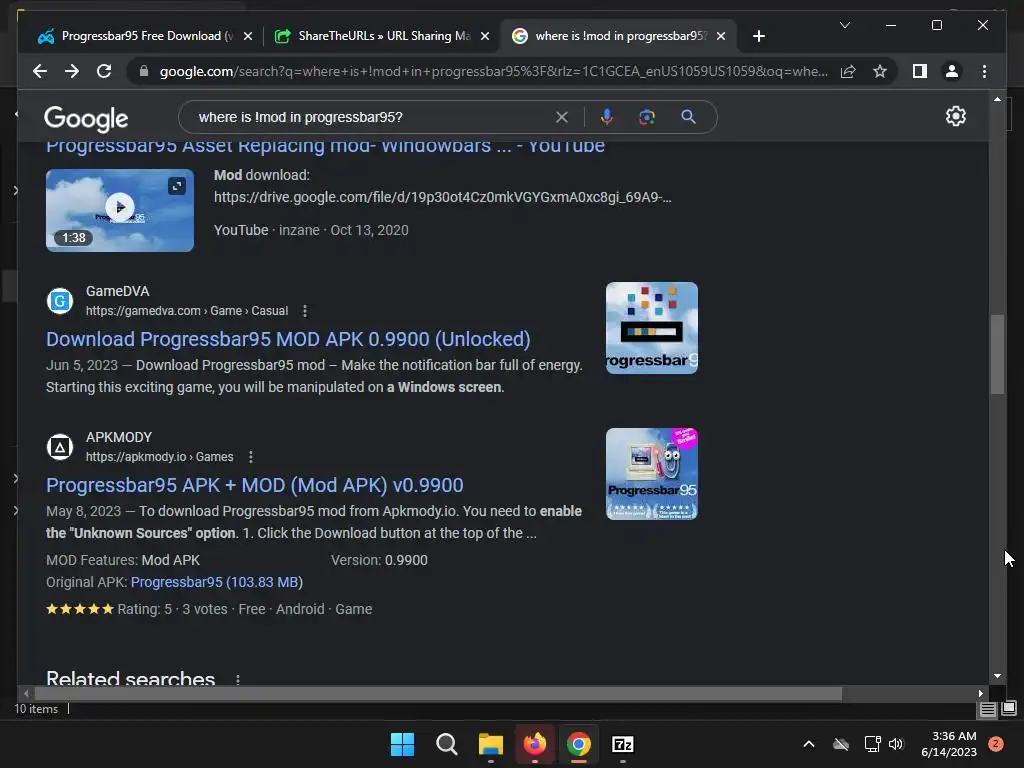Open Firefox from the taskbar
The image size is (1024, 768).
(535, 744)
